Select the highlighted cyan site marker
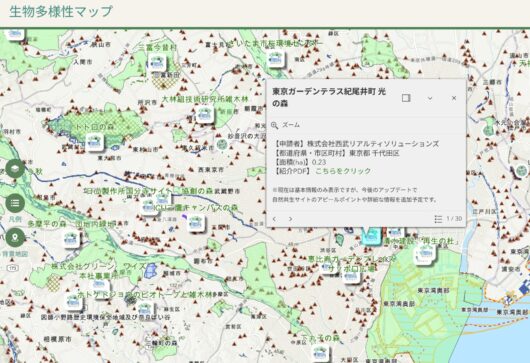530x363 pixels. click(371, 236)
